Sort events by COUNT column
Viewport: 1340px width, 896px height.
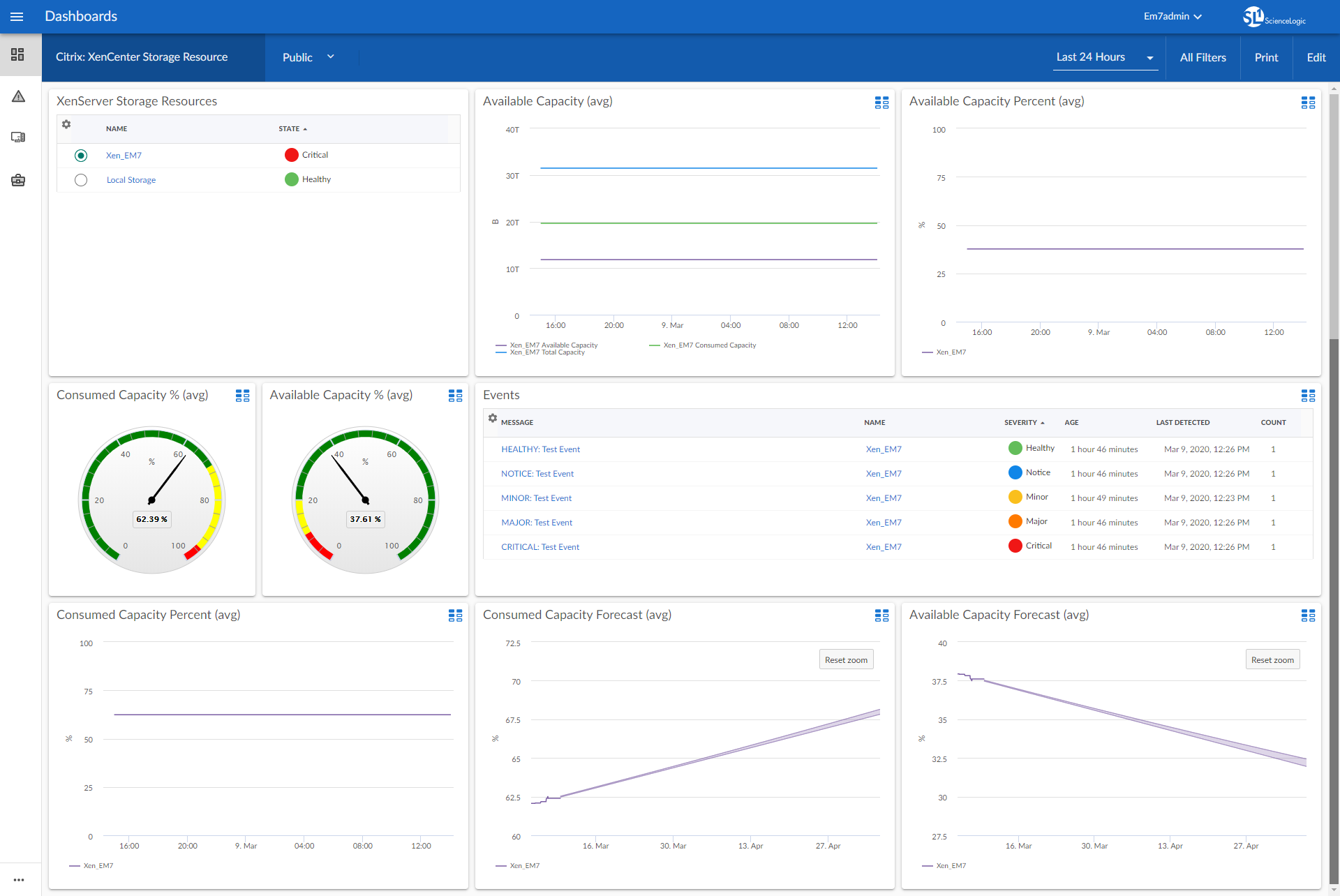pyautogui.click(x=1273, y=423)
